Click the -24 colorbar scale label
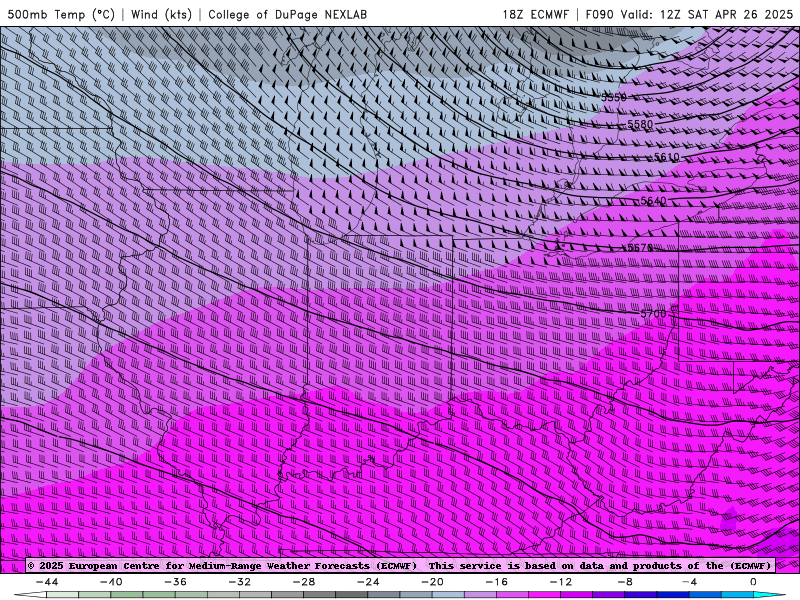The width and height of the screenshot is (800, 600). point(368,582)
